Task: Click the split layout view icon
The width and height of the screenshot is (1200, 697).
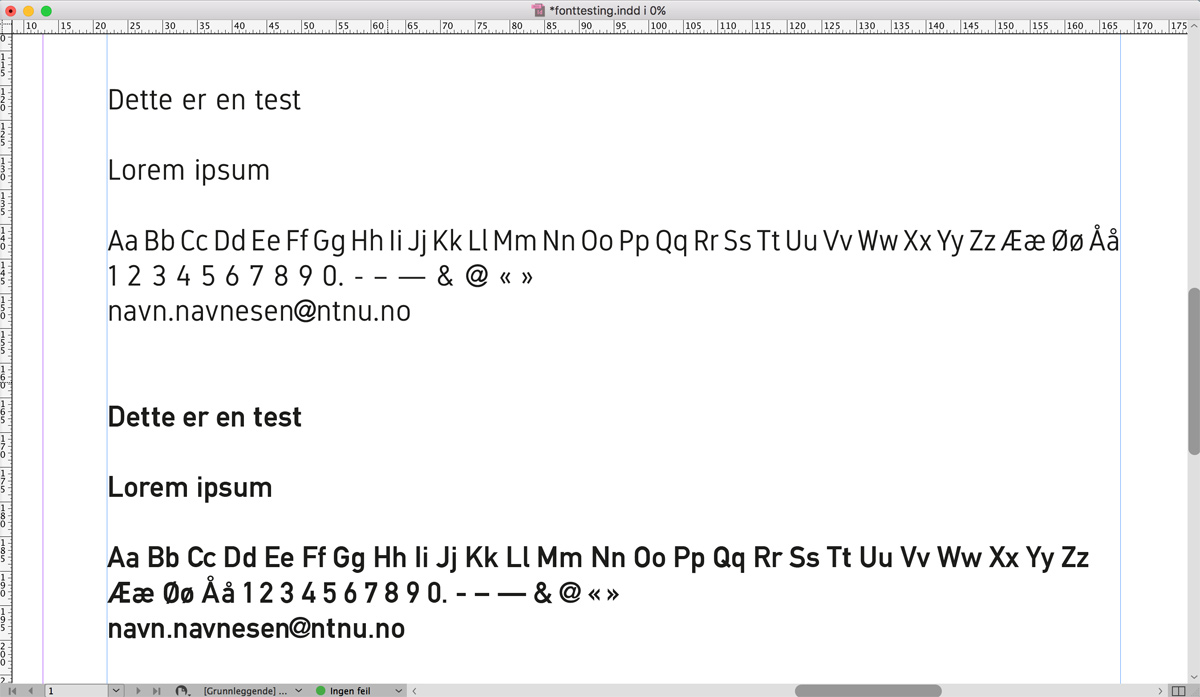Action: tap(1177, 691)
